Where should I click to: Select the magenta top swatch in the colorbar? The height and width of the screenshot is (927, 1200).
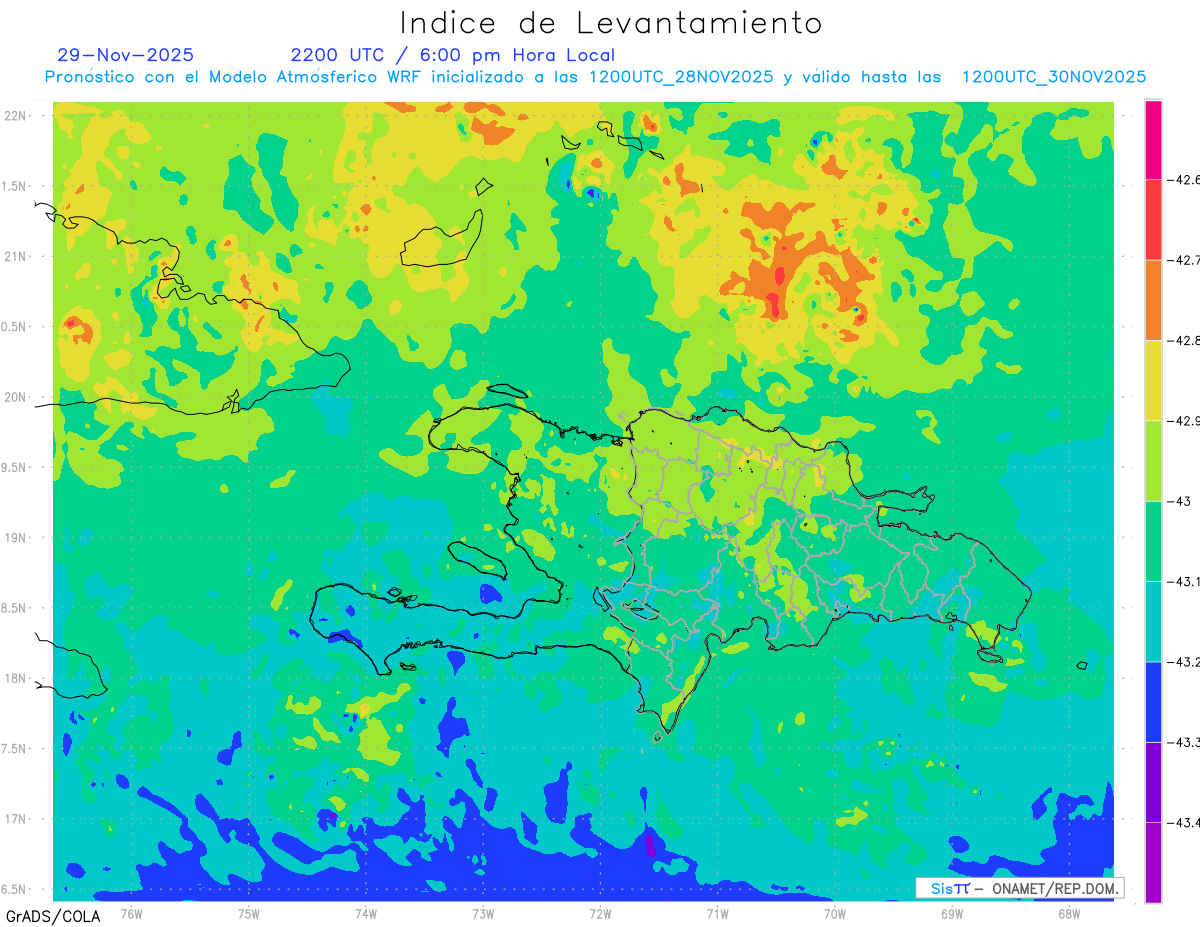(x=1153, y=140)
